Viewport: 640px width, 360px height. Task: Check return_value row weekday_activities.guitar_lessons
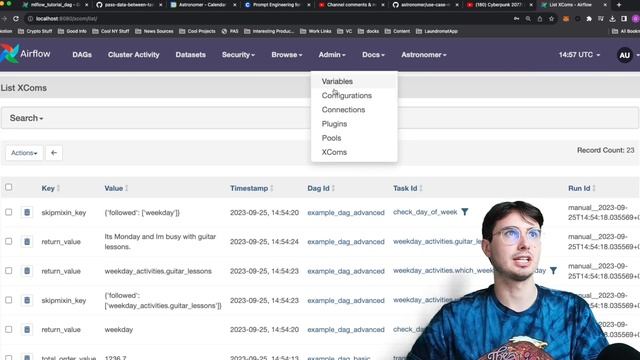(x=9, y=271)
